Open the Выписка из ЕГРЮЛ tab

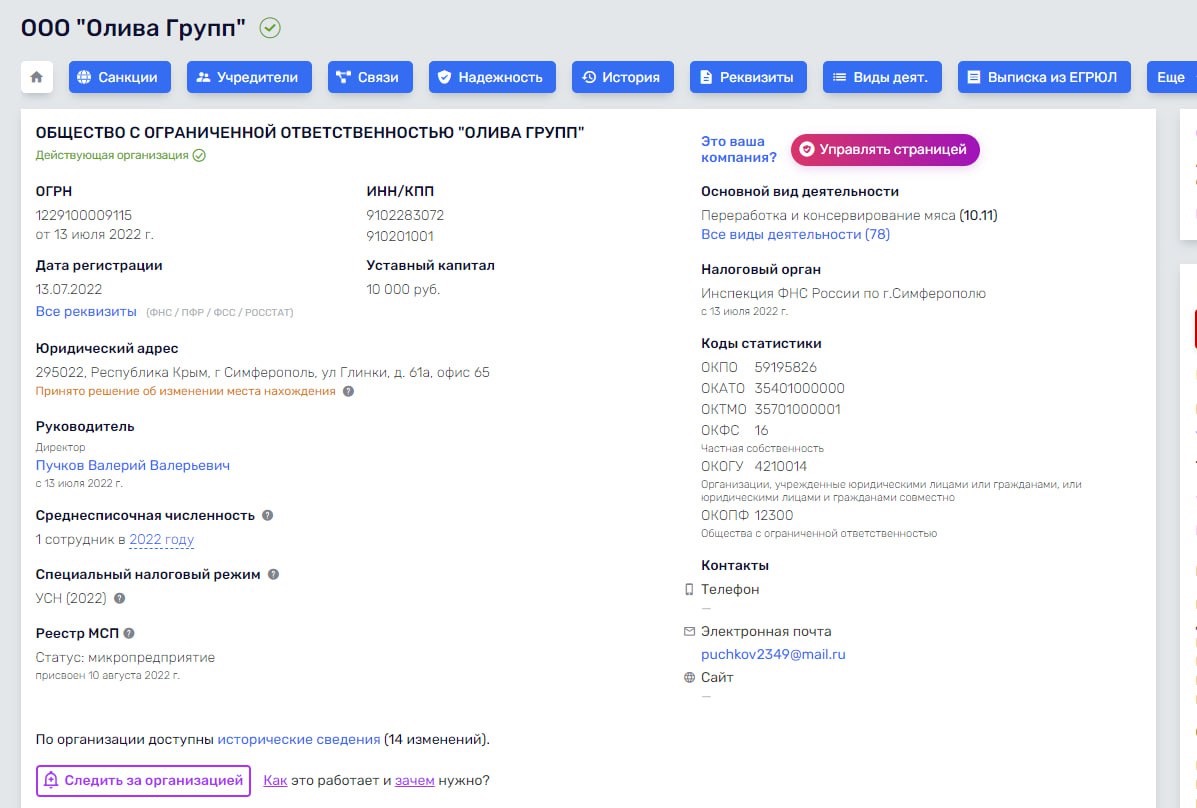[1045, 77]
